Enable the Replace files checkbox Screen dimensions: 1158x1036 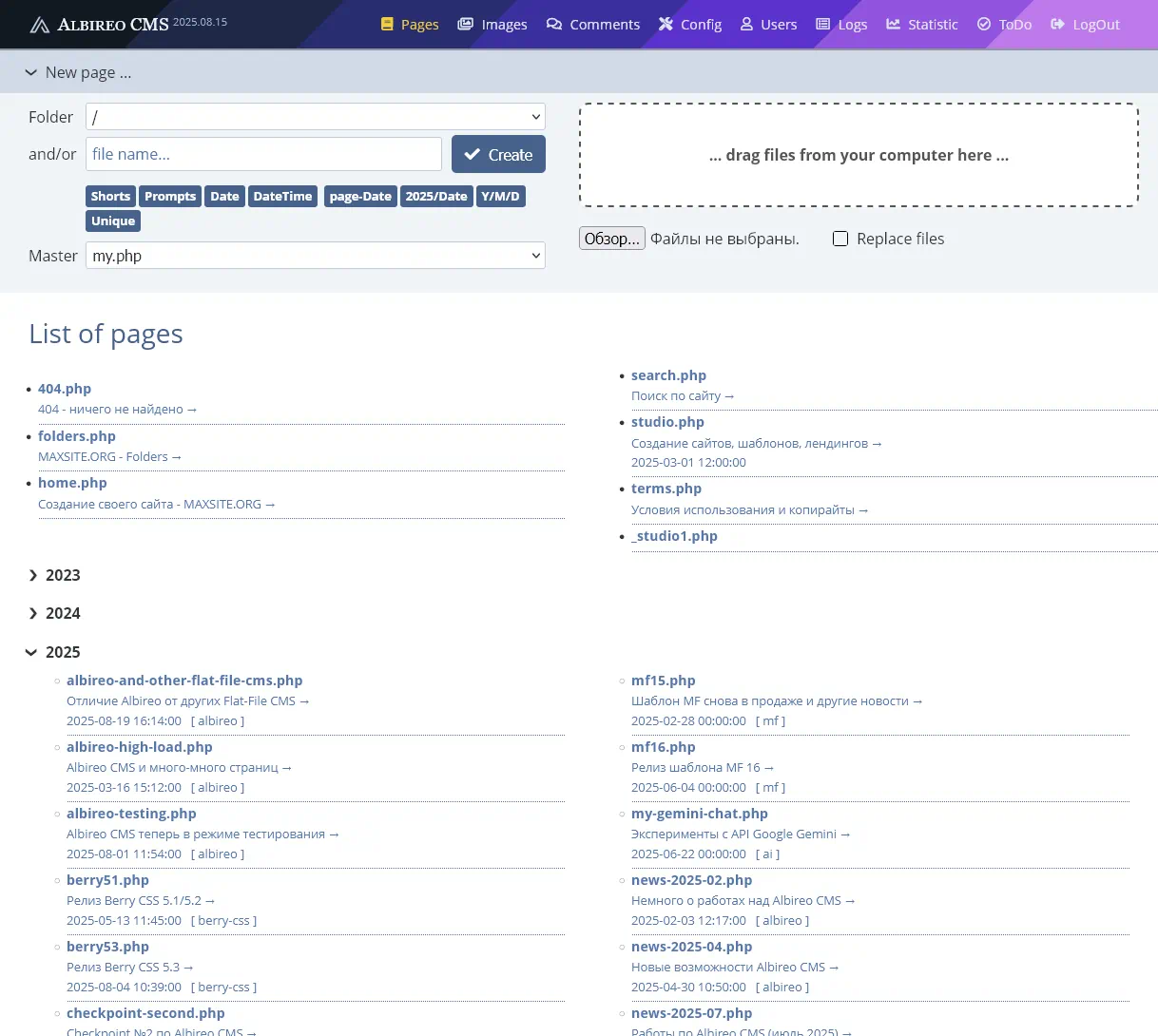(840, 239)
